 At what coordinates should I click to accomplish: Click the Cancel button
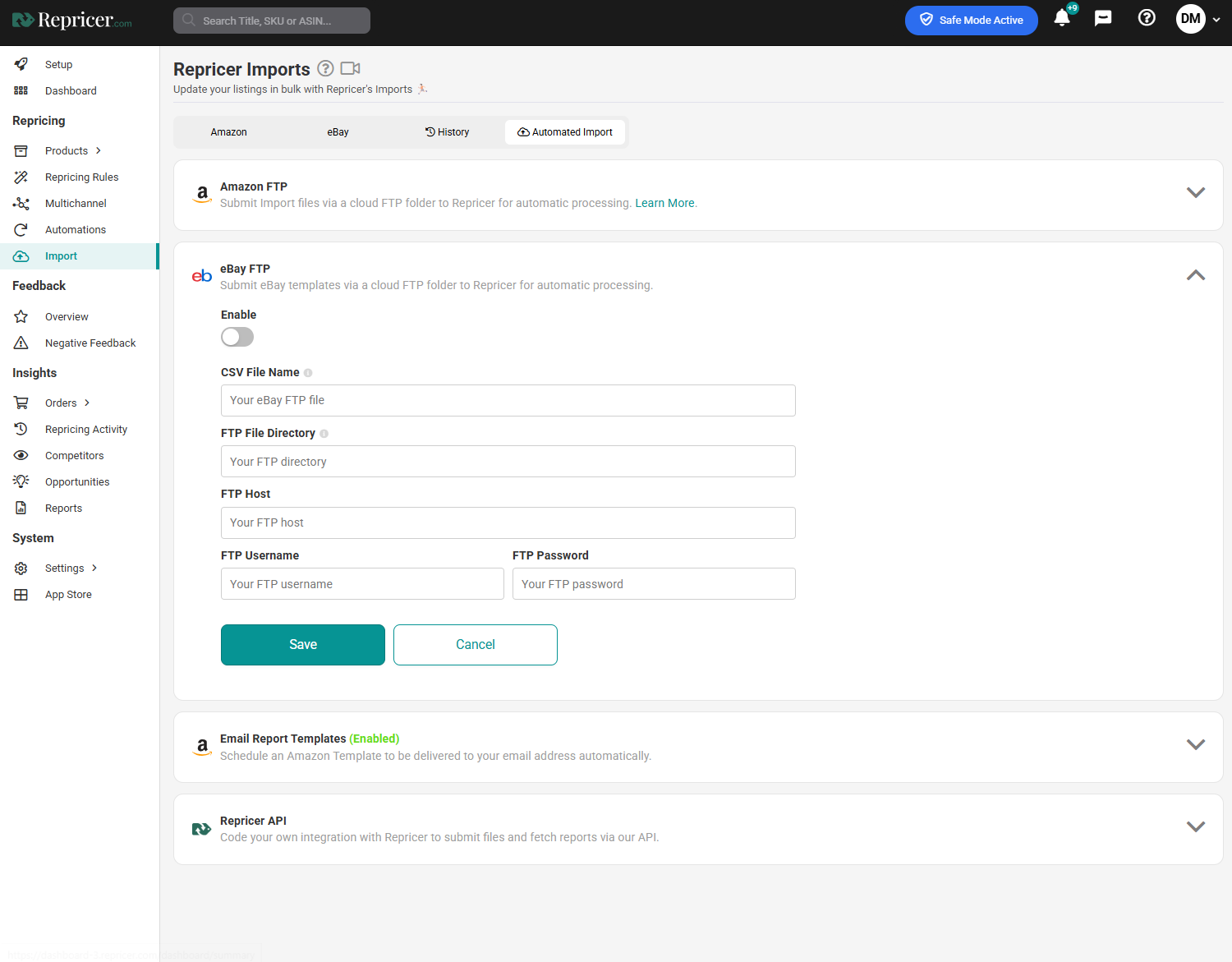(476, 645)
